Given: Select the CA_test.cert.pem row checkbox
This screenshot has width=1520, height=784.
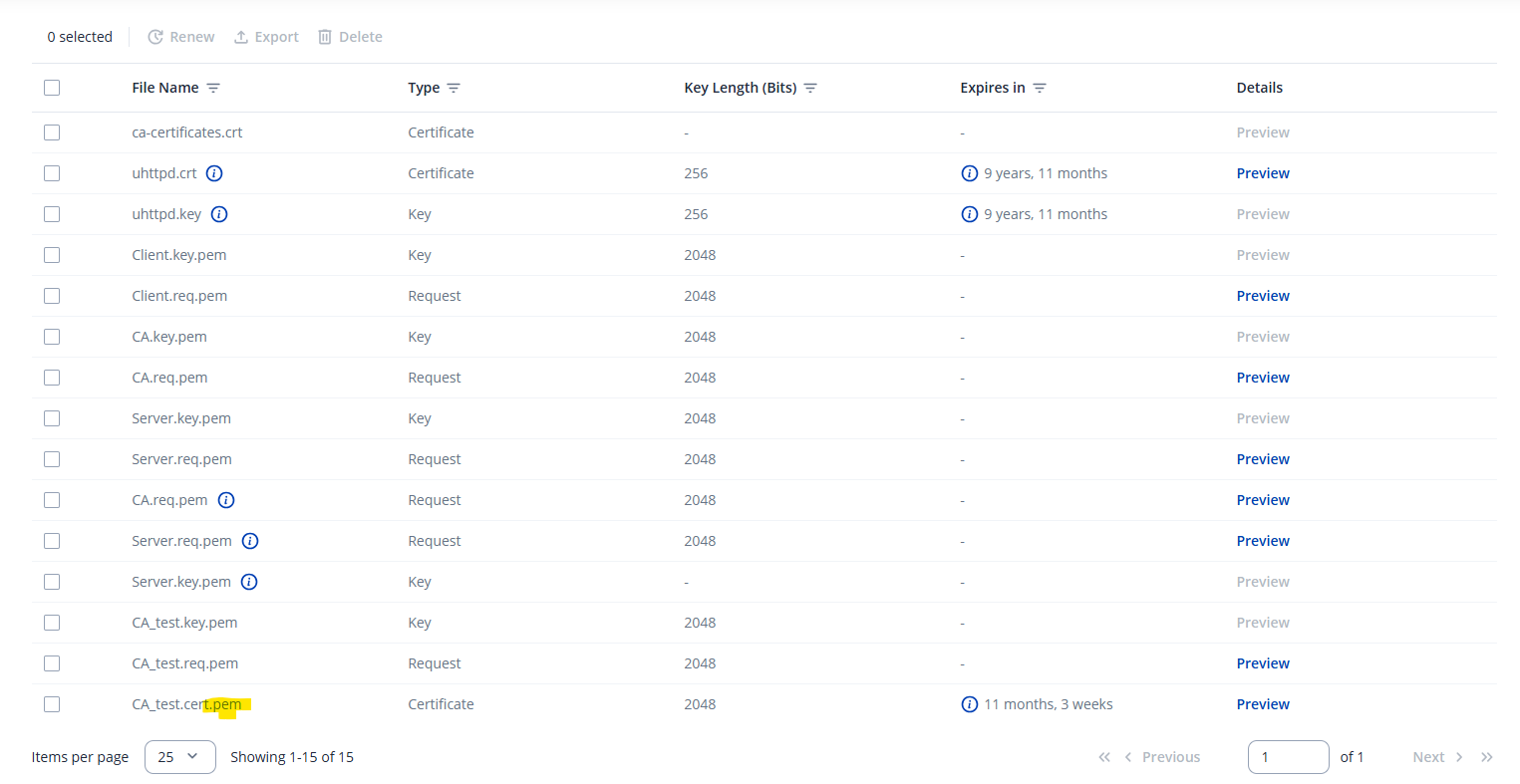Looking at the screenshot, I should tap(52, 704).
